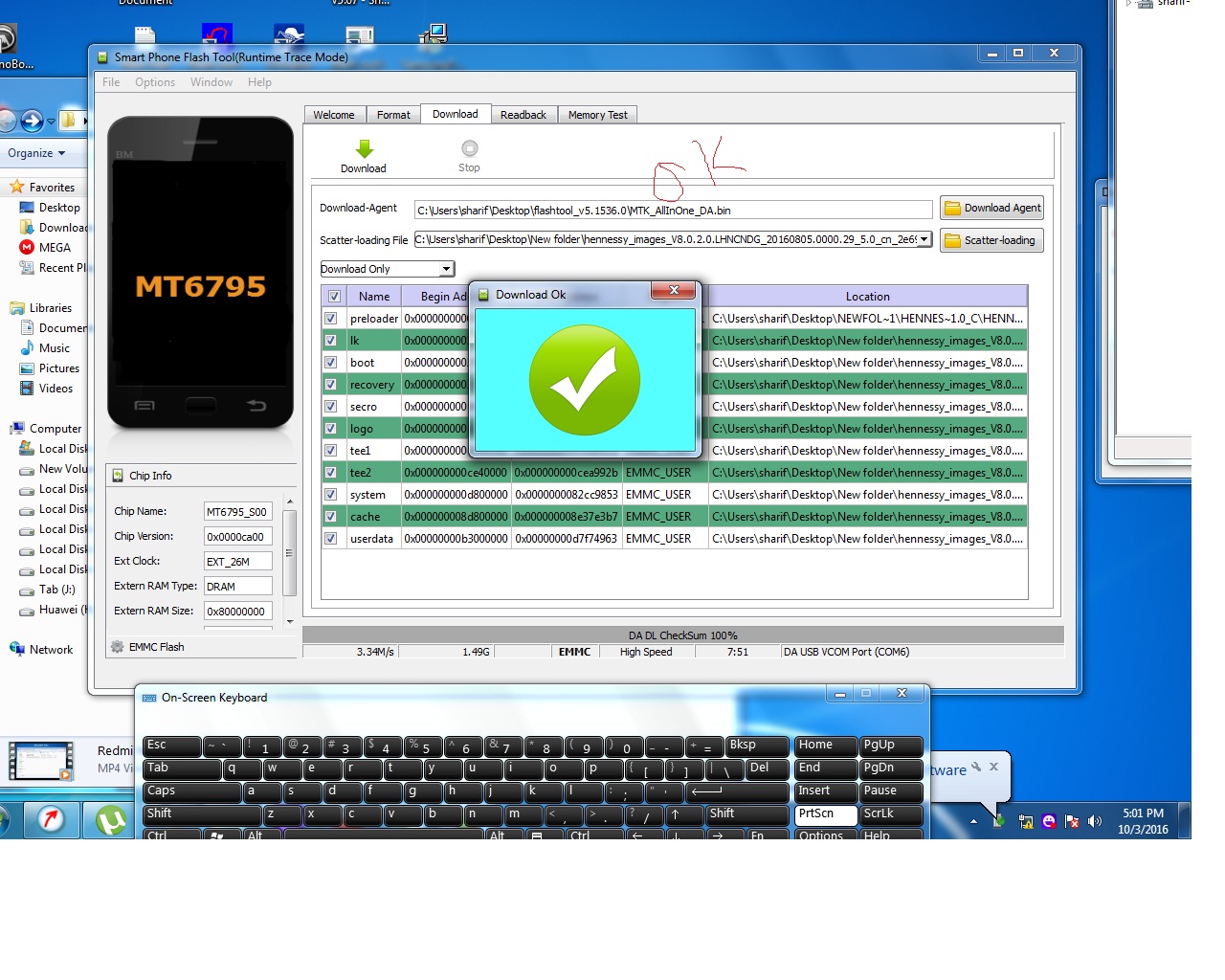
Task: Uncheck the system partition checkbox
Action: [330, 495]
